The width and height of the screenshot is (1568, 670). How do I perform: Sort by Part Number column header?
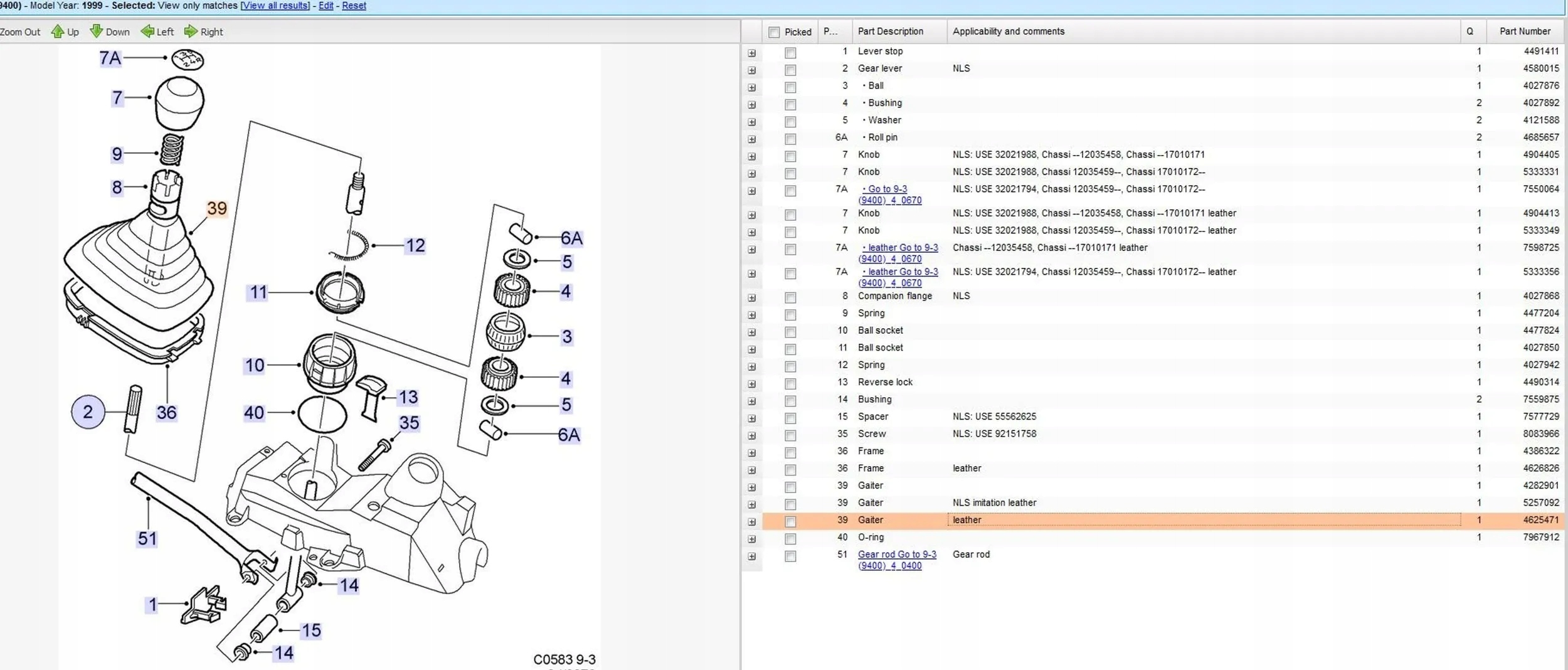pyautogui.click(x=1525, y=31)
